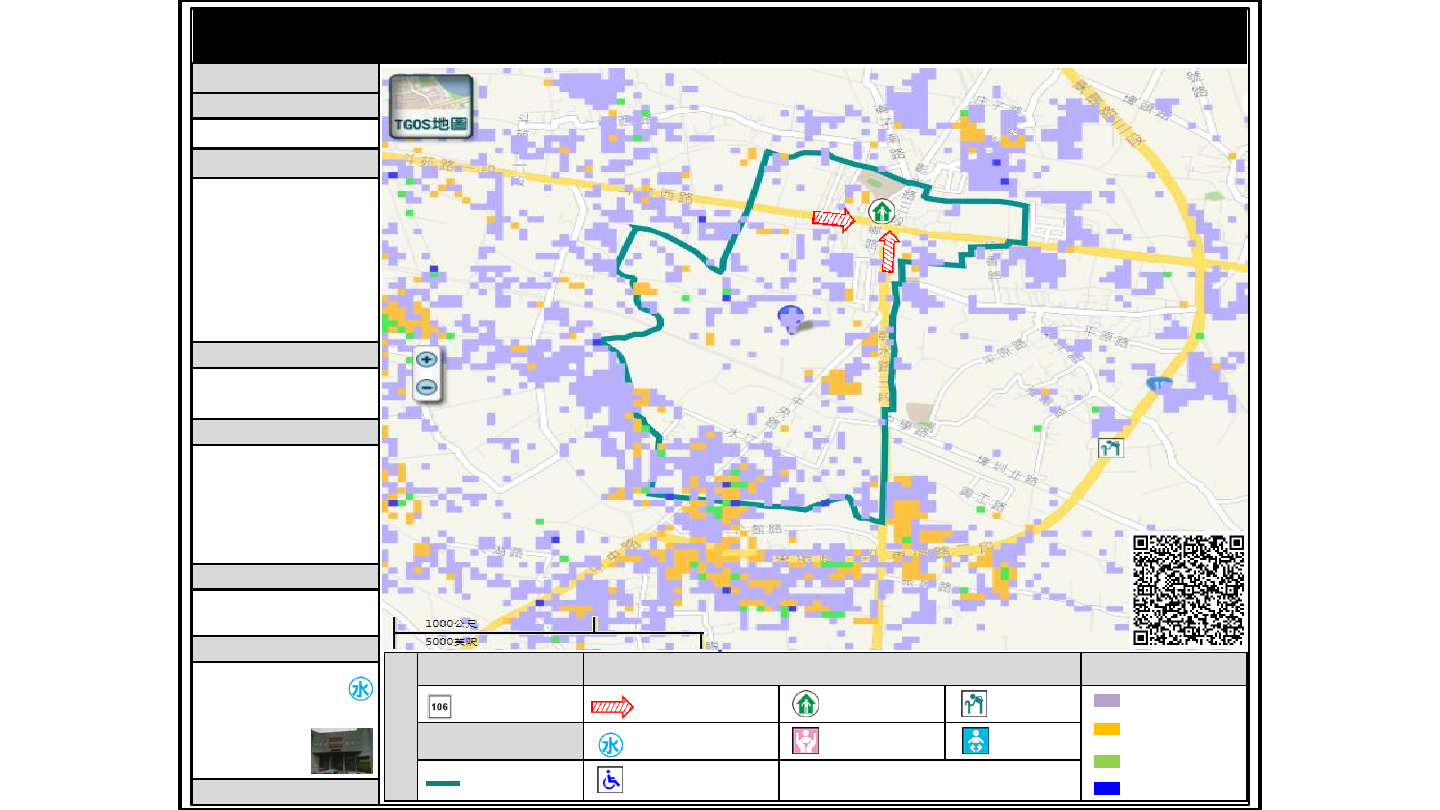
Task: Zoom out using the minus button
Action: 427,387
